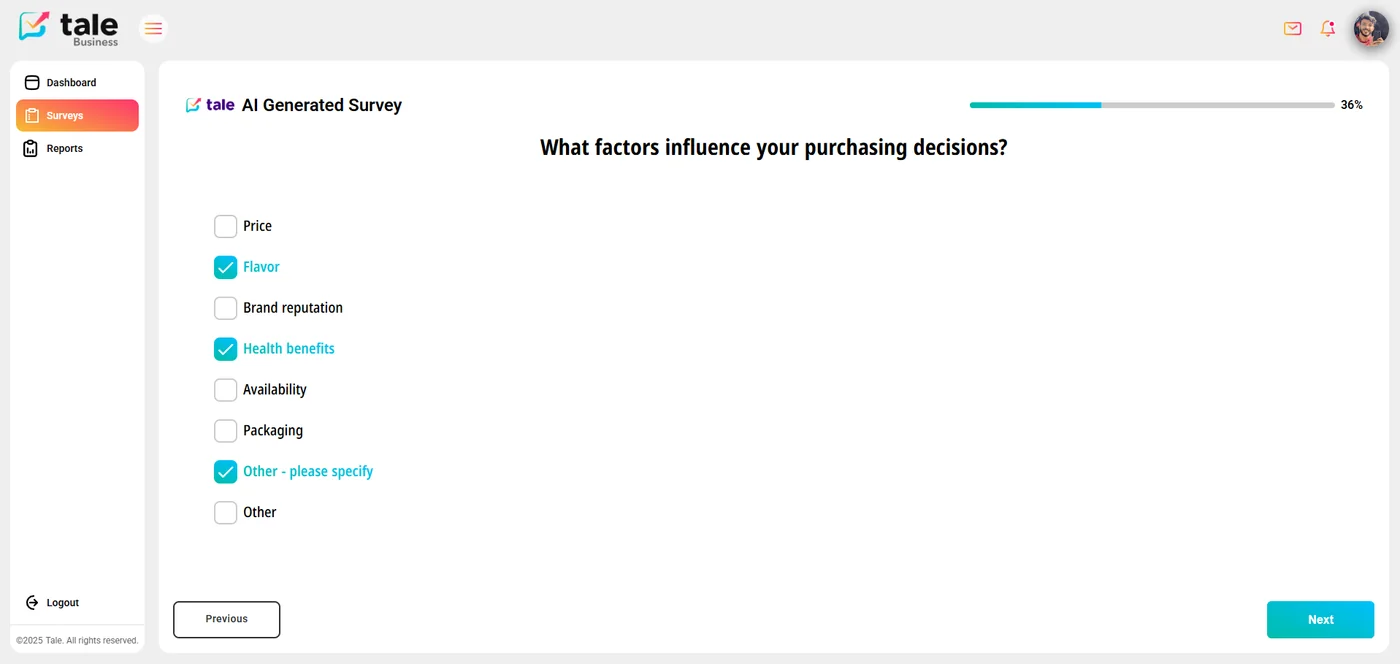1400x664 pixels.
Task: Enable the Brand reputation checkbox
Action: [225, 308]
